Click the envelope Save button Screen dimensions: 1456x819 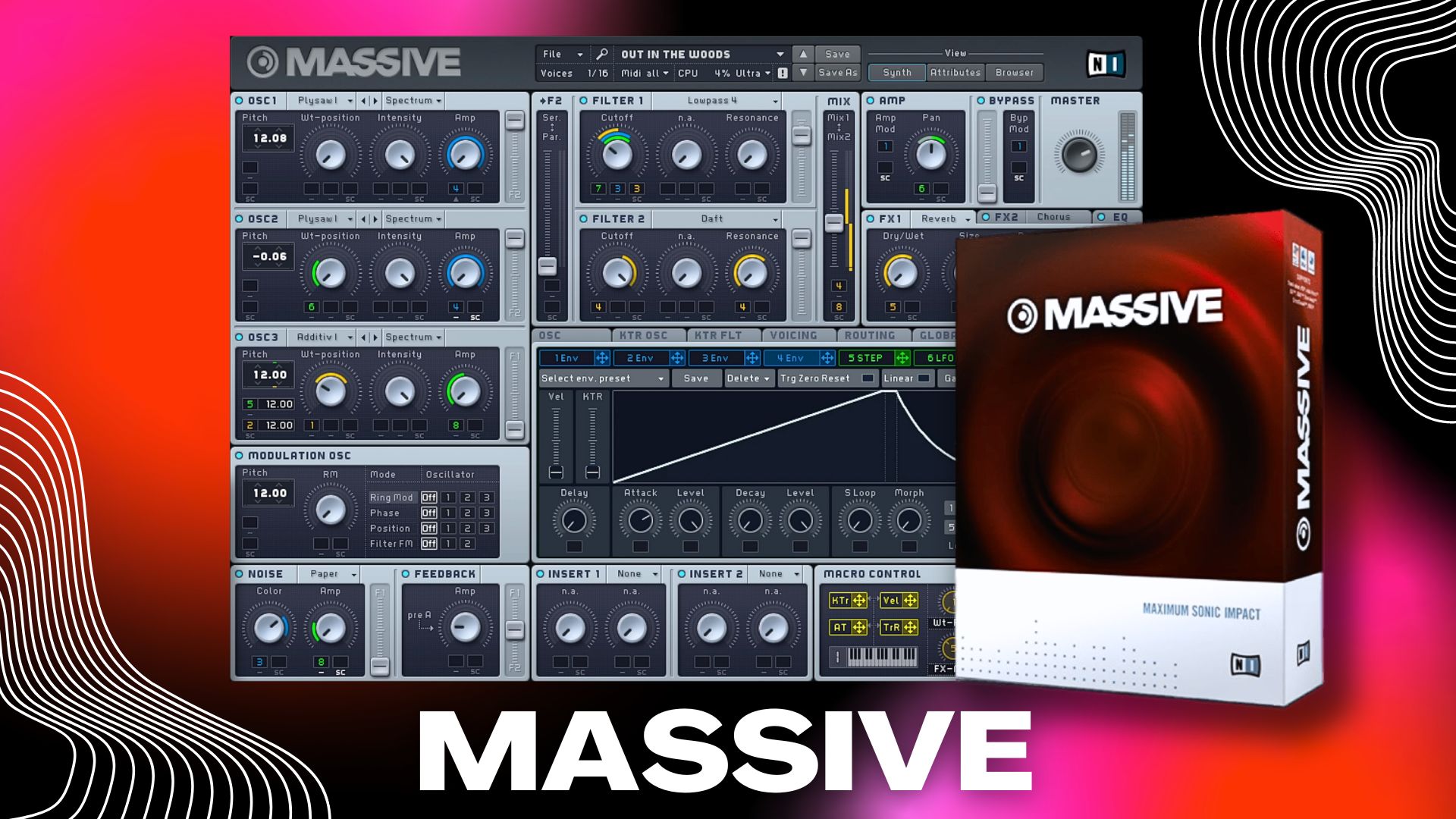point(695,378)
